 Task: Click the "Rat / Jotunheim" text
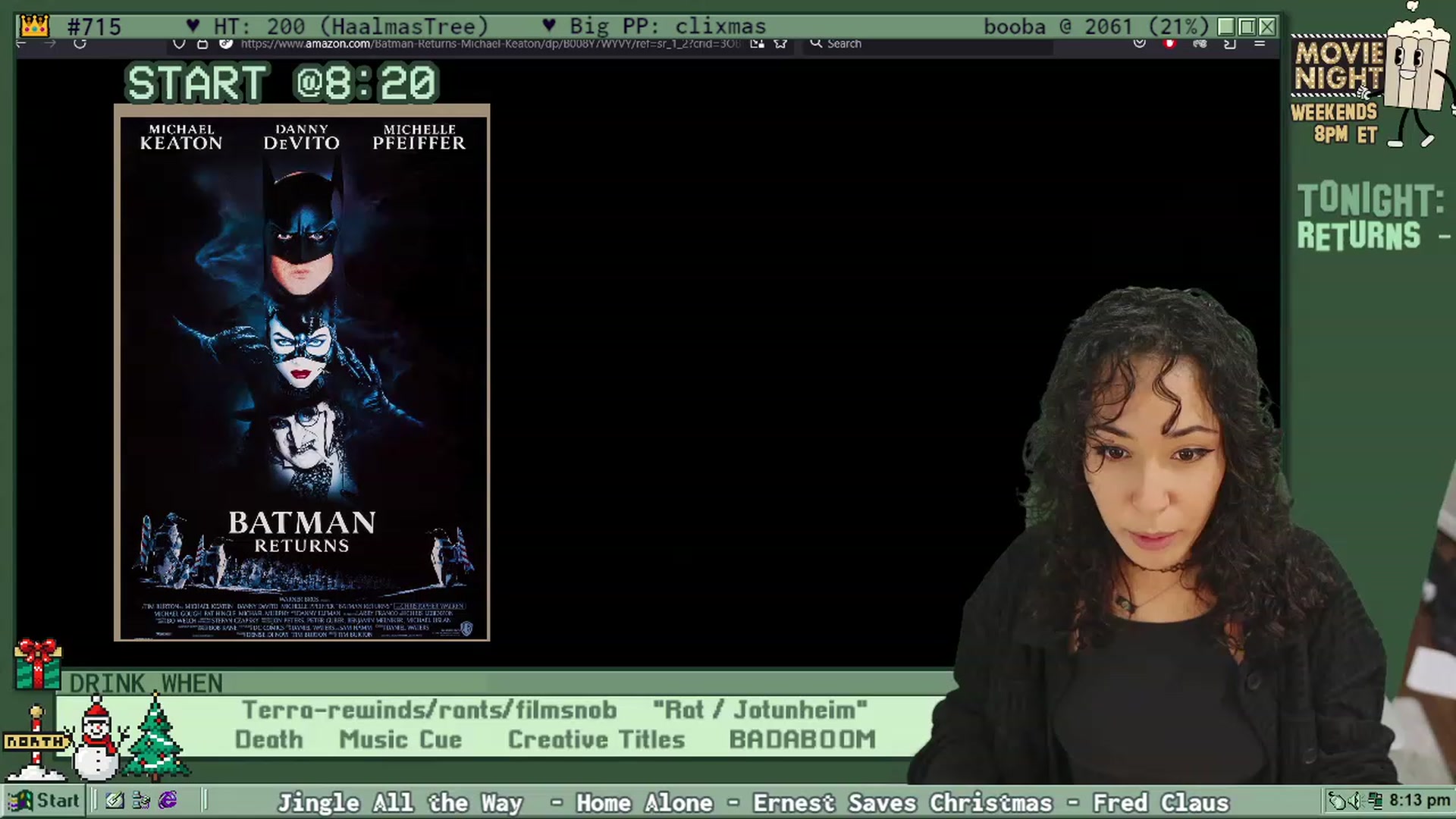[x=760, y=710]
